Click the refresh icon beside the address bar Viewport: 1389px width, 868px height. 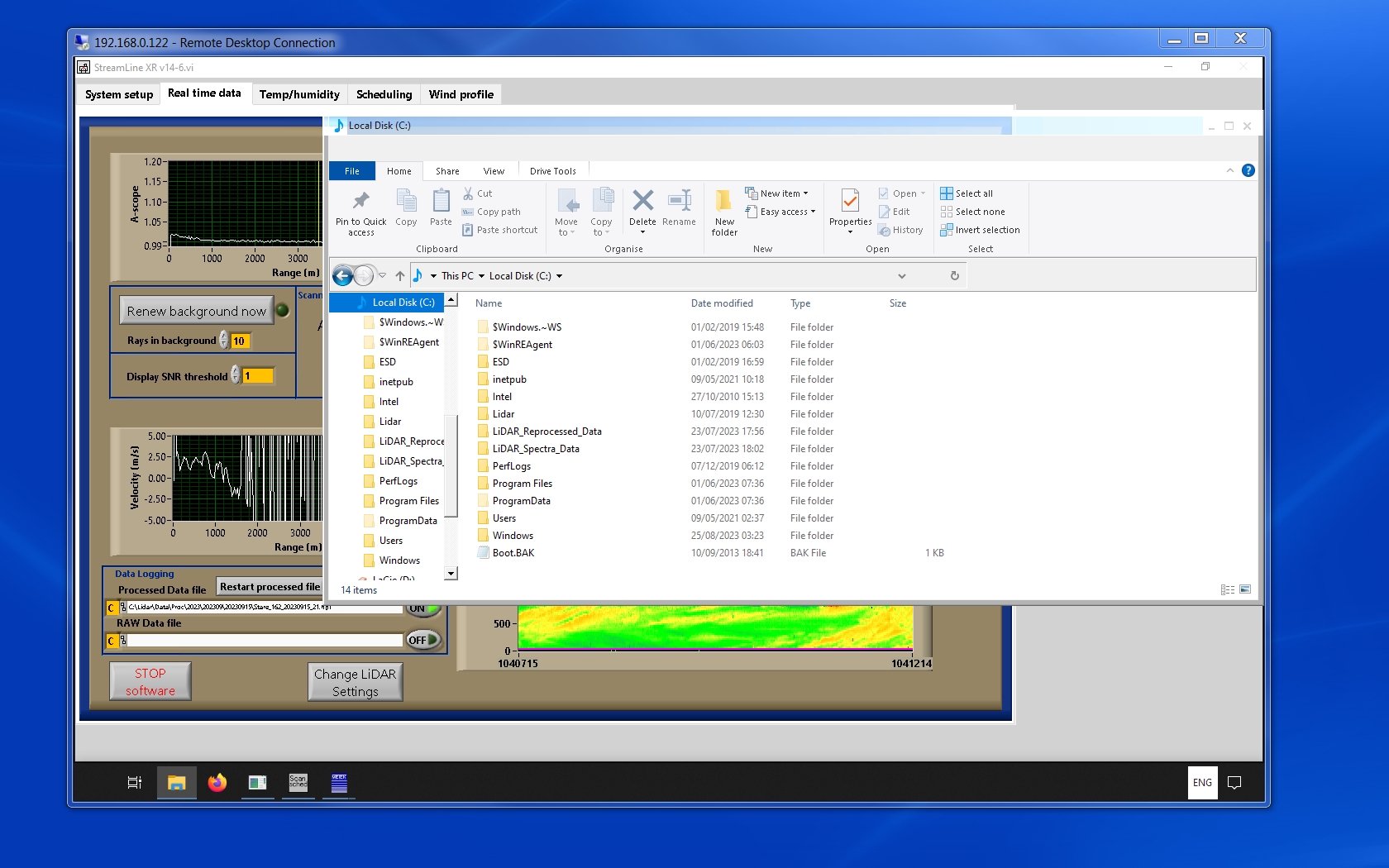coord(954,276)
